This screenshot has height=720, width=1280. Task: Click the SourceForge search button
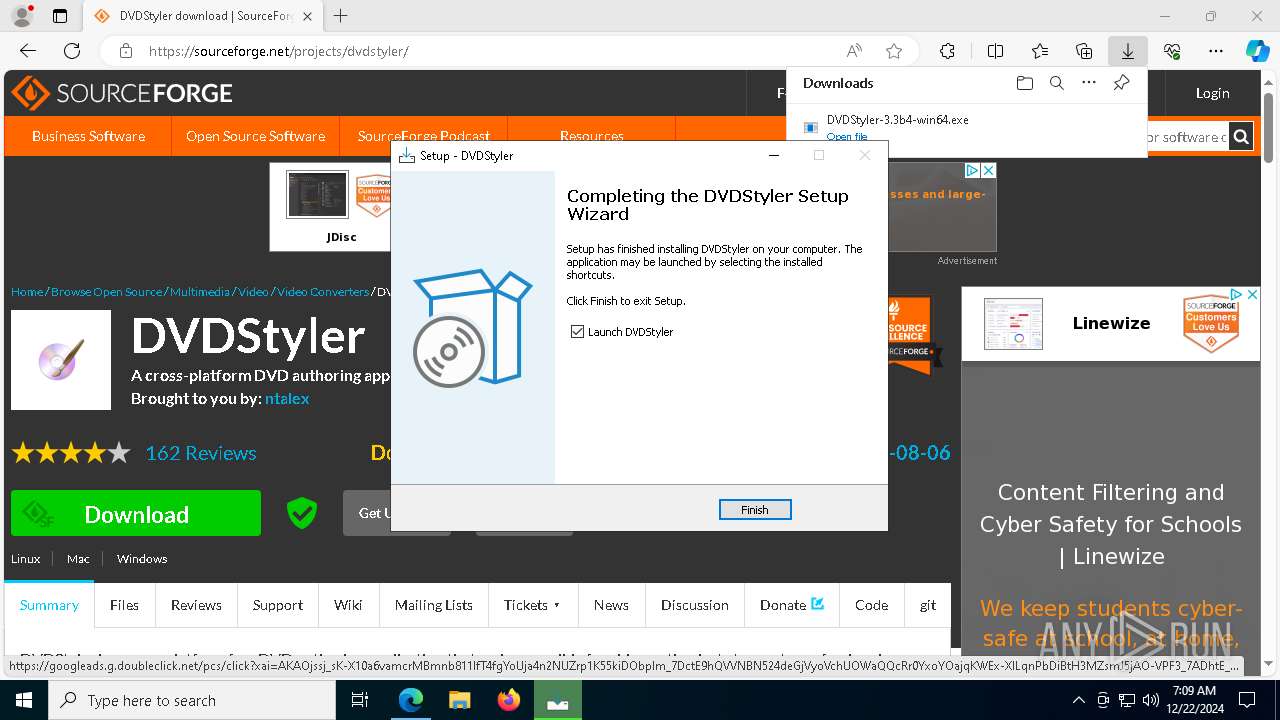point(1241,137)
